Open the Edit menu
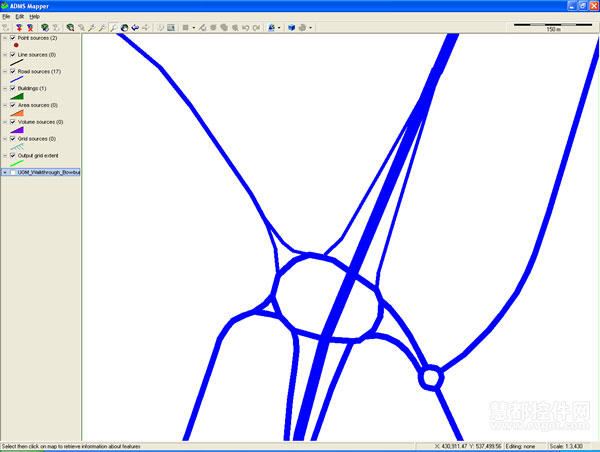Image resolution: width=600 pixels, height=452 pixels. [x=20, y=16]
